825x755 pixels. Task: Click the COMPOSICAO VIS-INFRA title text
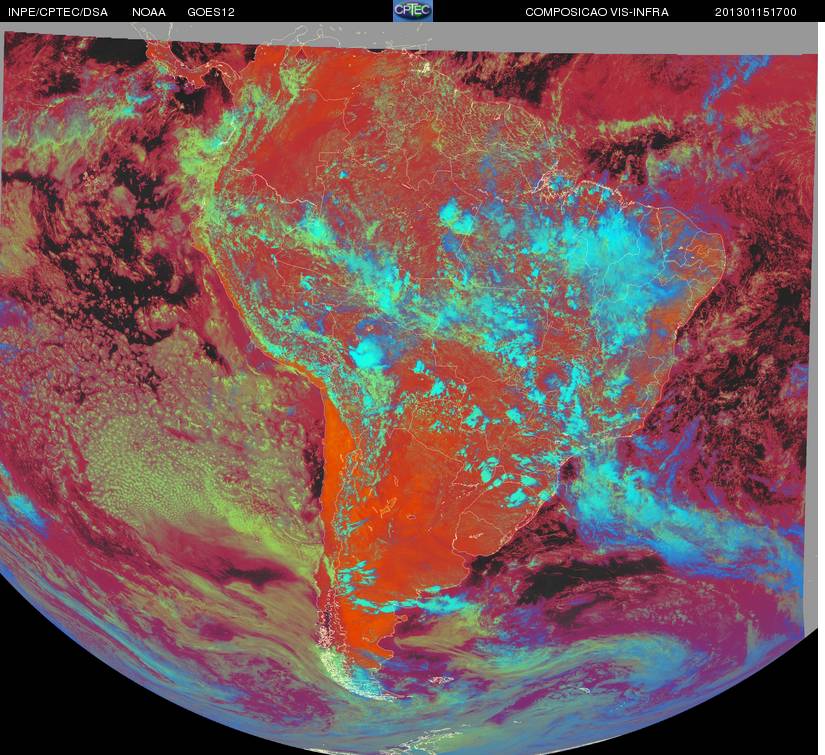pos(597,12)
